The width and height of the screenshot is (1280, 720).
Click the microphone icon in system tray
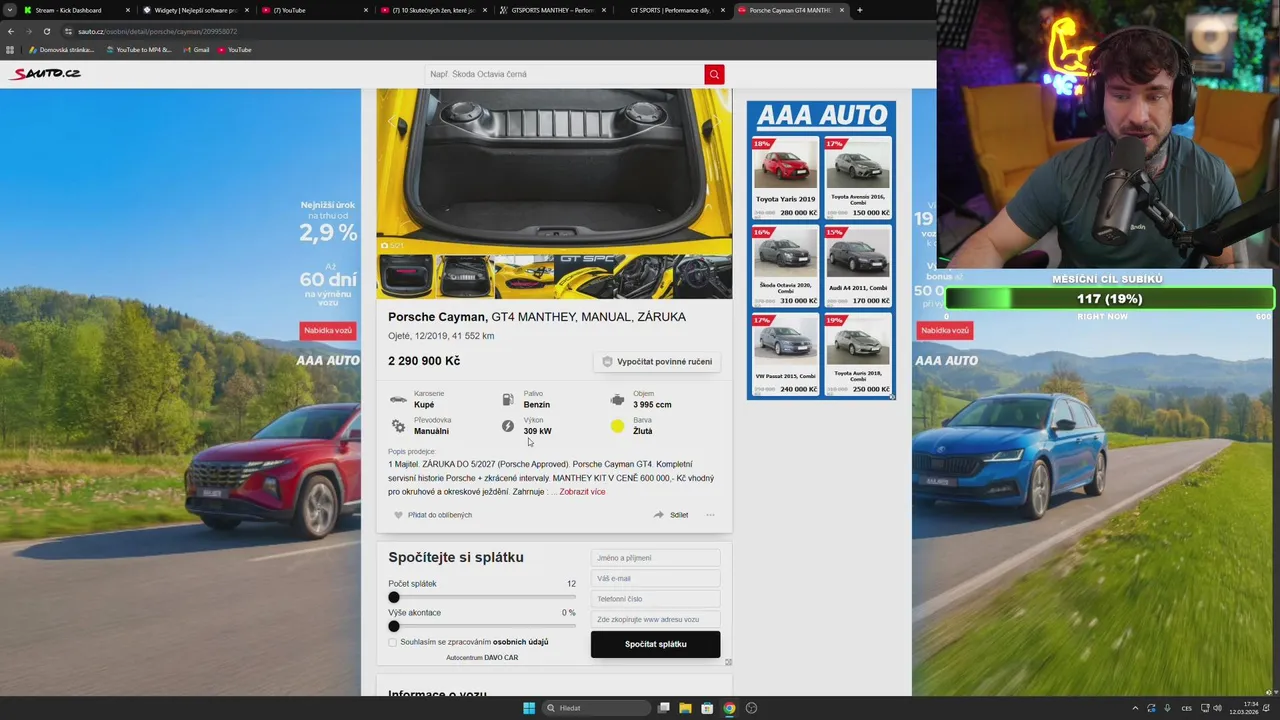tap(1168, 708)
